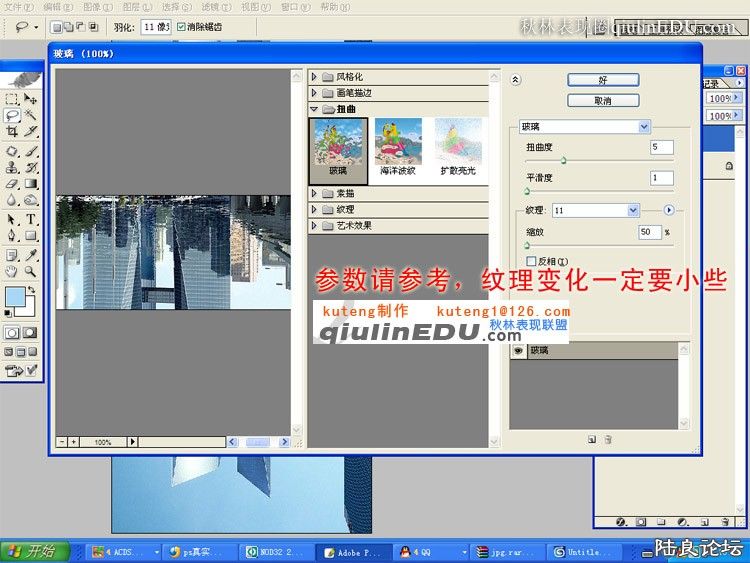The height and width of the screenshot is (563, 750).
Task: Expand the 艺术效果 filter folder
Action: 315,226
